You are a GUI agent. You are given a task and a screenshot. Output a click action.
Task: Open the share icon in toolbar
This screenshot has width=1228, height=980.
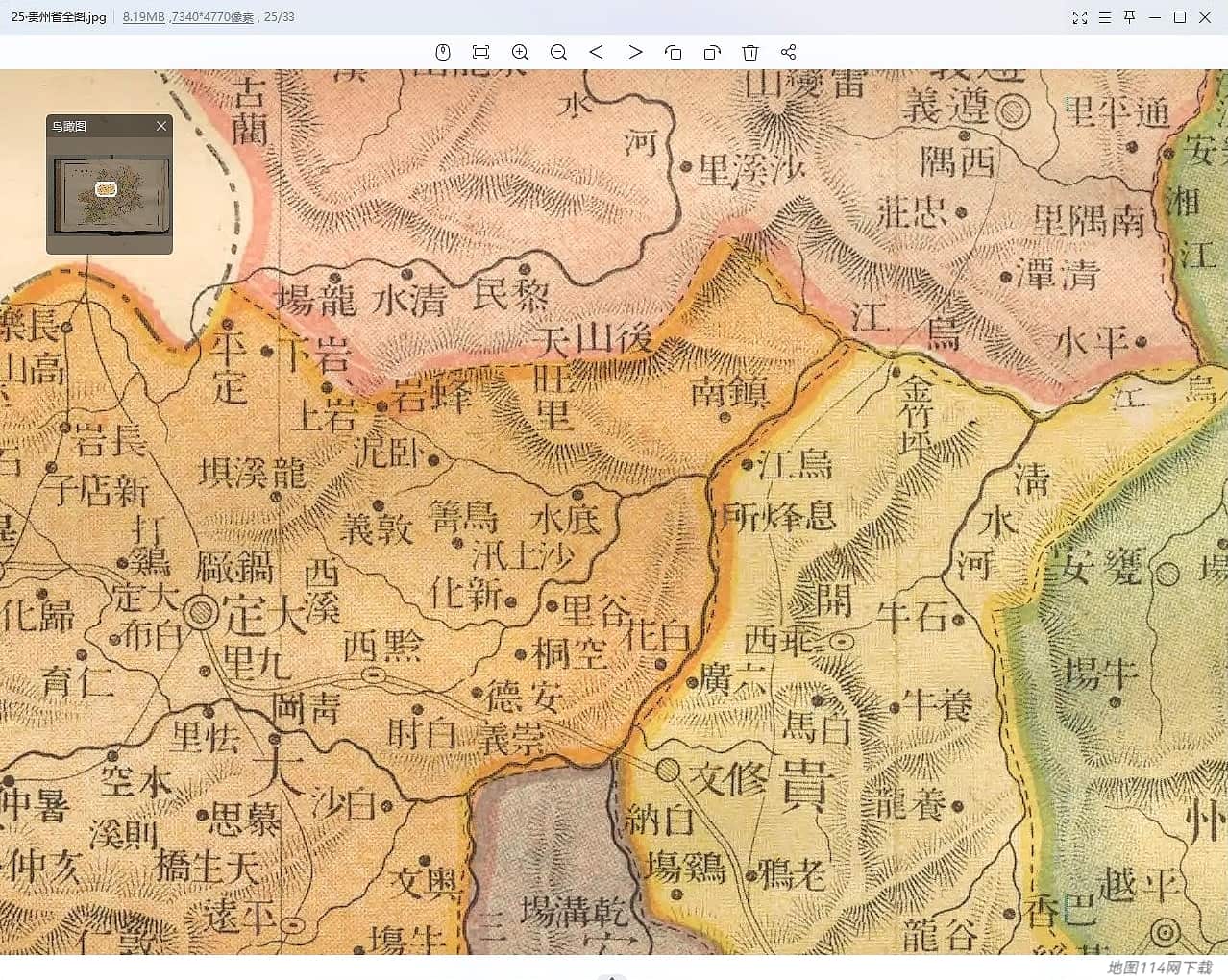click(x=789, y=52)
